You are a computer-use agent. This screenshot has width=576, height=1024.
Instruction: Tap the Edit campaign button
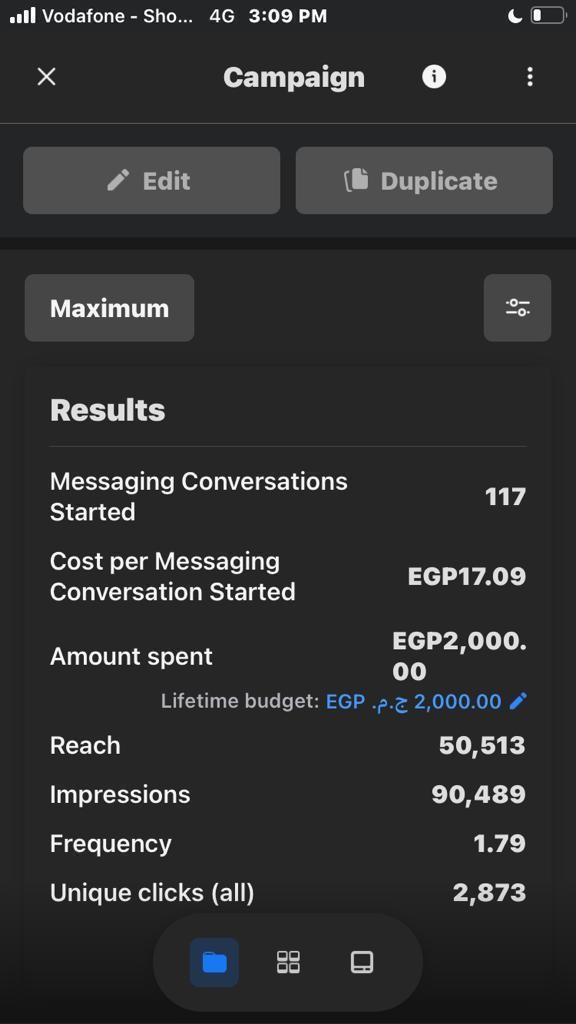coord(152,180)
